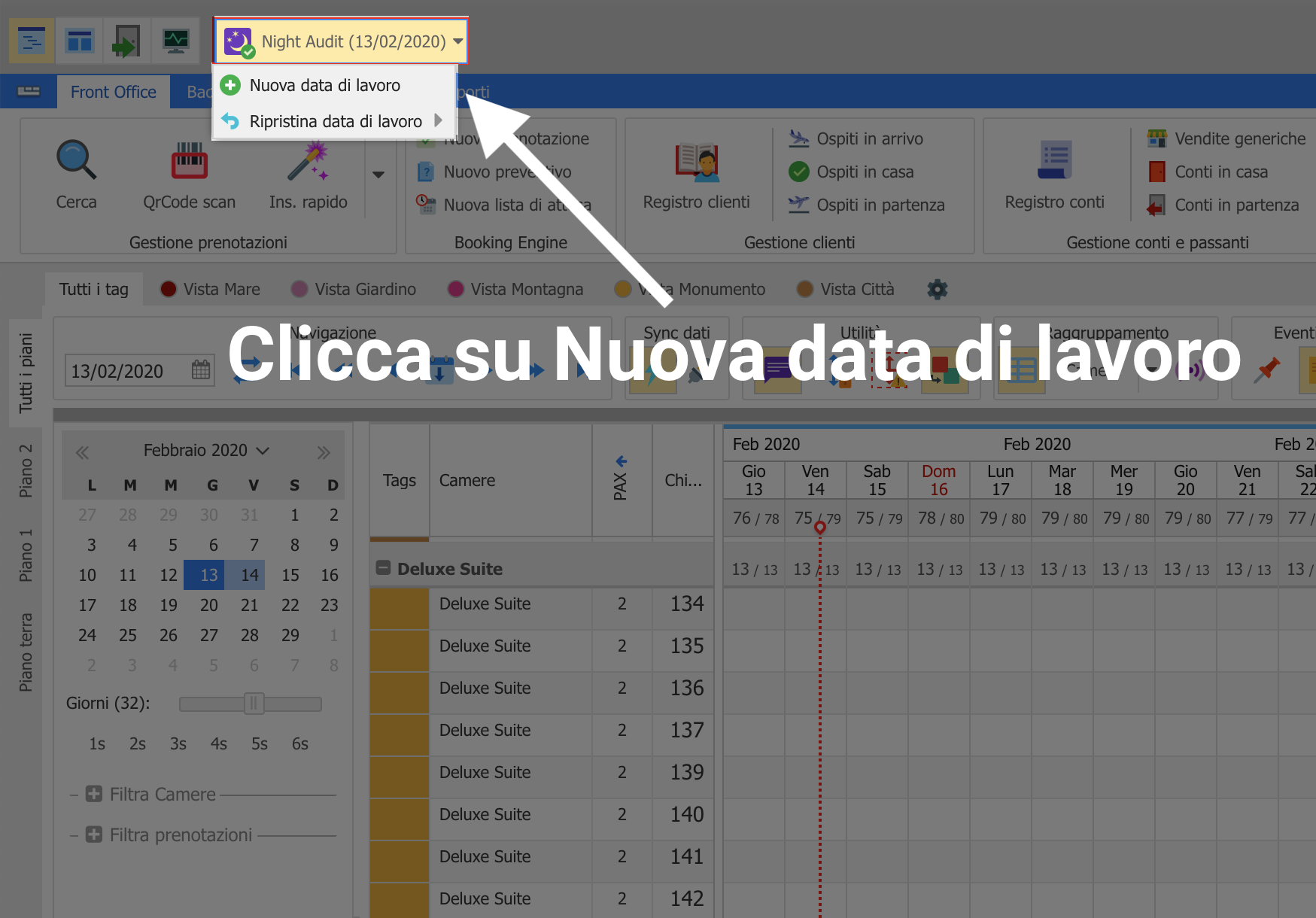Adjust the Giorni (32) slider handle
The image size is (1316, 918).
(254, 704)
